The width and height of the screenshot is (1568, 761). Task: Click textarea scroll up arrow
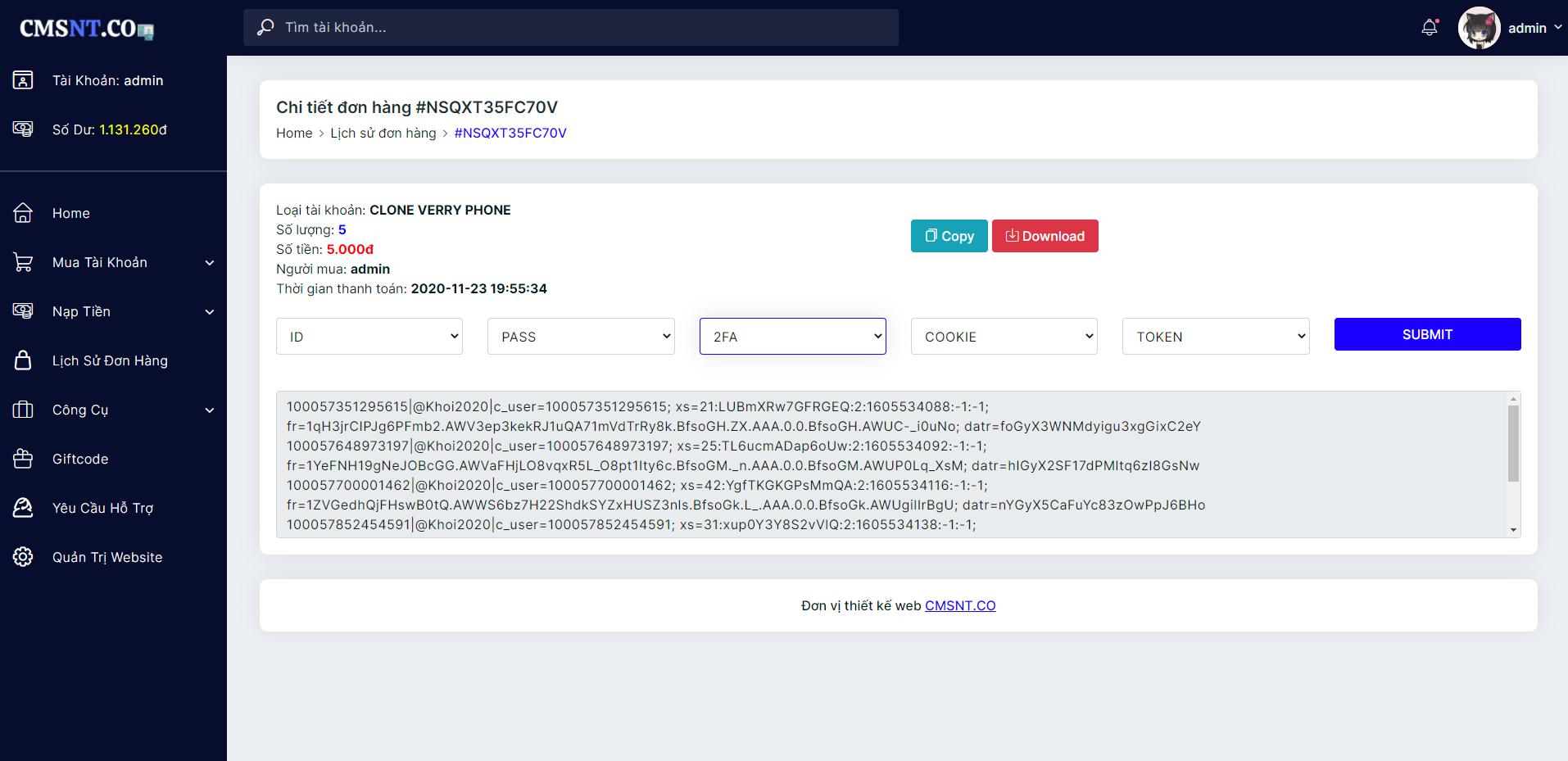1513,399
